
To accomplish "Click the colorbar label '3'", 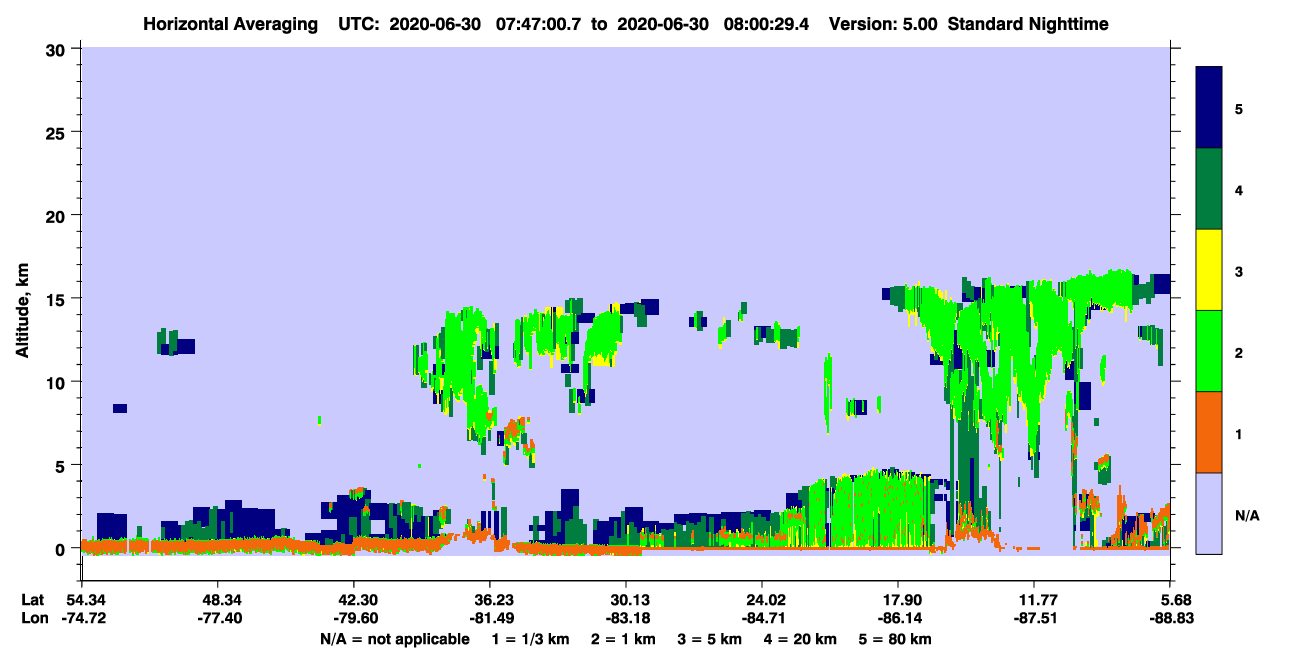I will pyautogui.click(x=1239, y=271).
